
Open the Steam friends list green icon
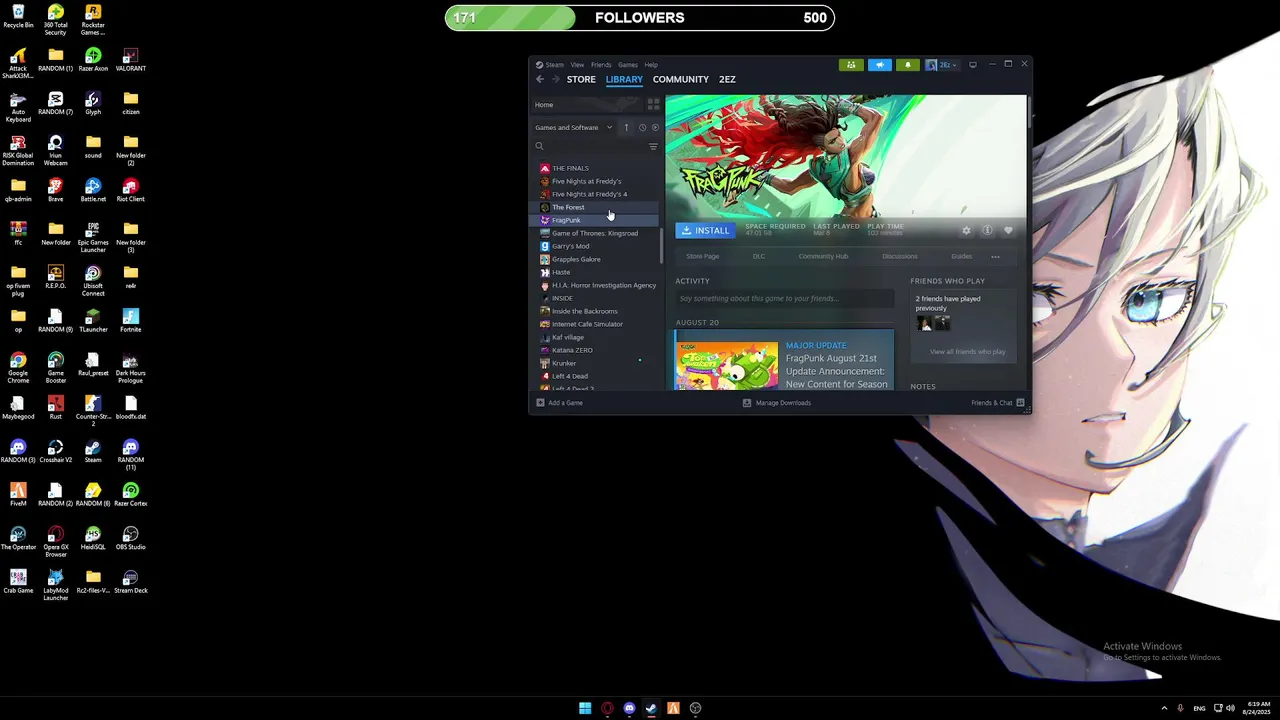pyautogui.click(x=851, y=65)
